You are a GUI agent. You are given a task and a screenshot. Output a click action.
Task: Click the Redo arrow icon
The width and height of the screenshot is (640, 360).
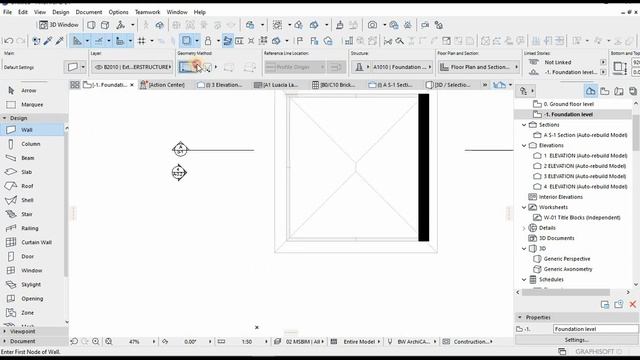21,41
